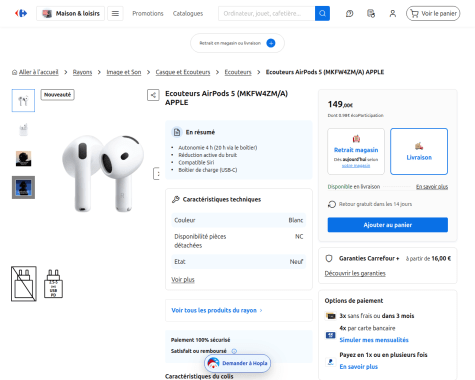This screenshot has width=475, height=380.
Task: Select third product photo thumbnail
Action: click(x=23, y=158)
